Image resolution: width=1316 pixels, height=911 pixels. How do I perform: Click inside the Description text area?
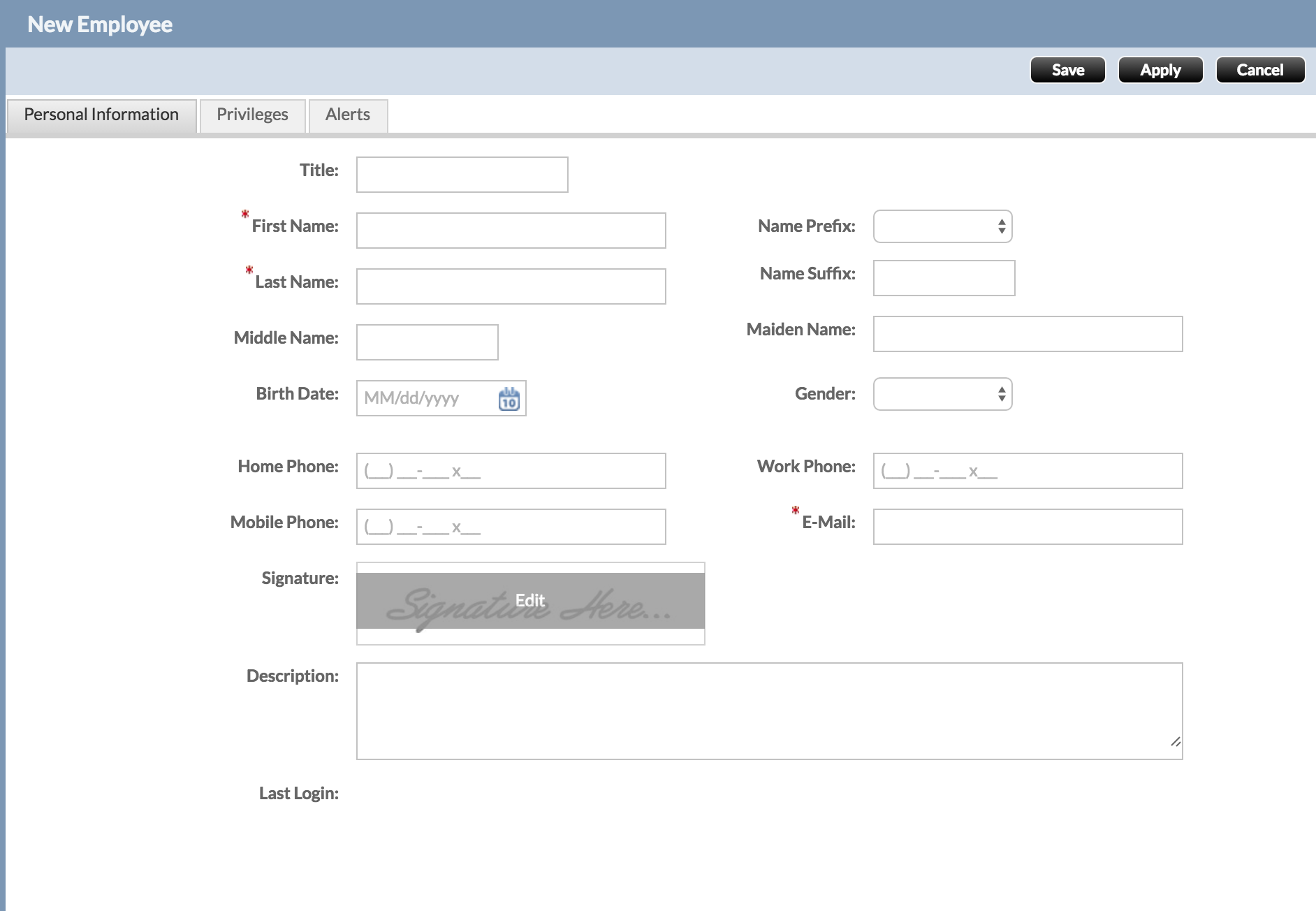(769, 711)
